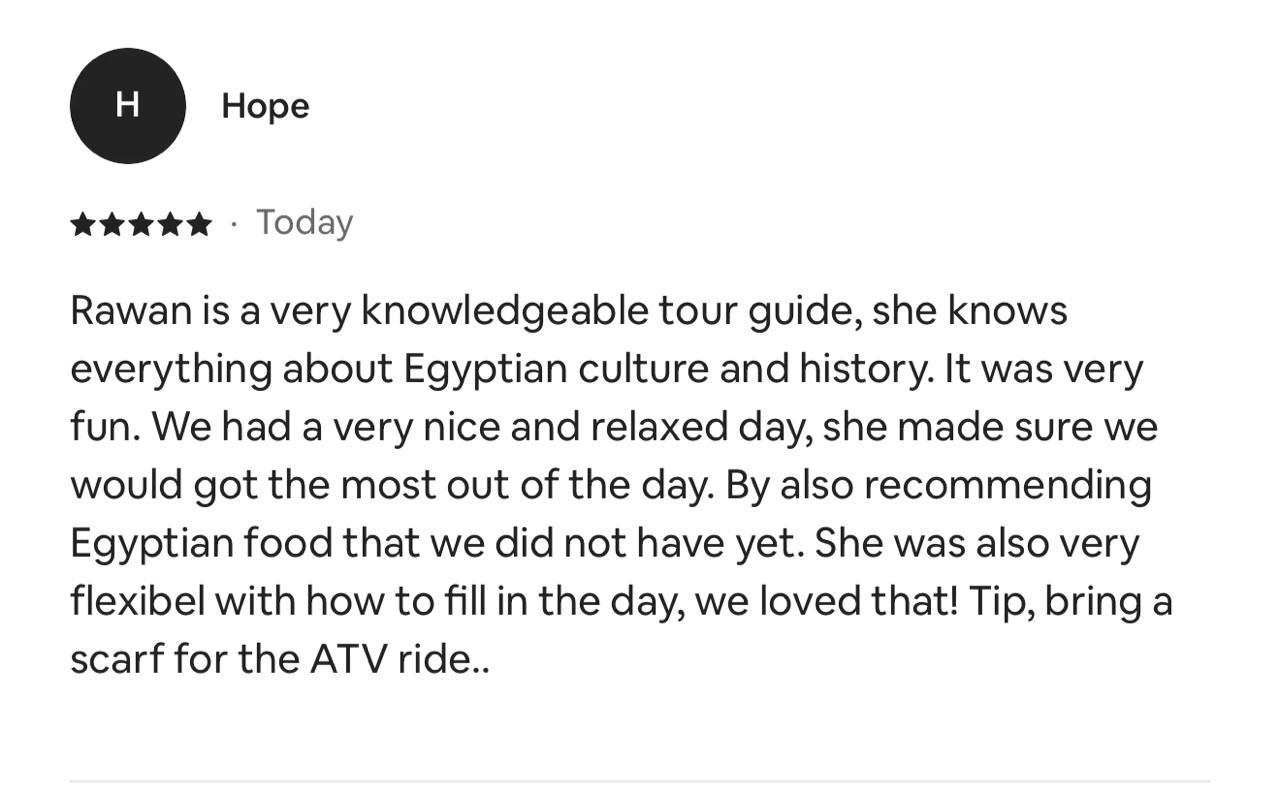Click the third star of the rating
This screenshot has width=1280, height=789.
click(x=141, y=224)
